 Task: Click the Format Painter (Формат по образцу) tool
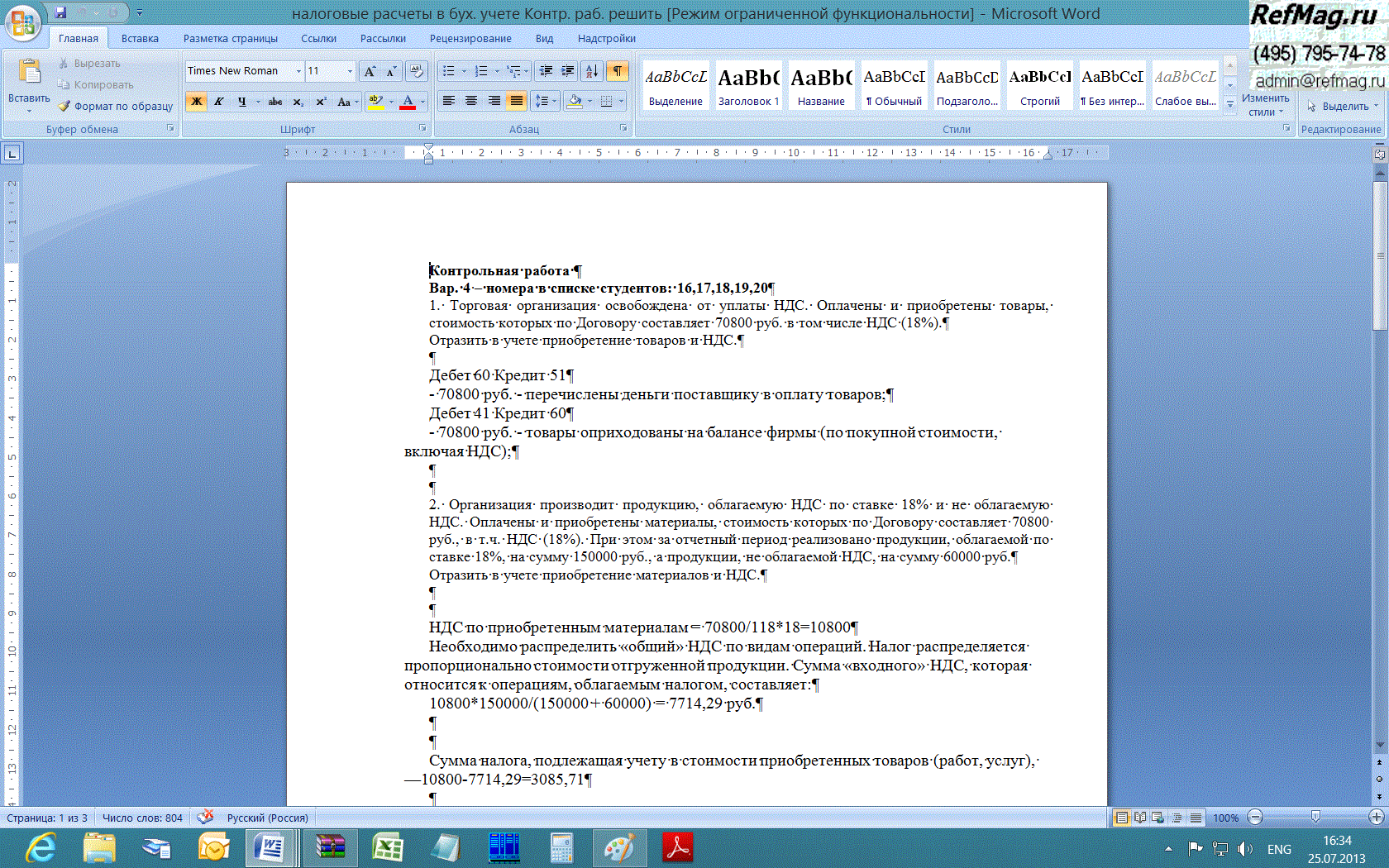116,107
